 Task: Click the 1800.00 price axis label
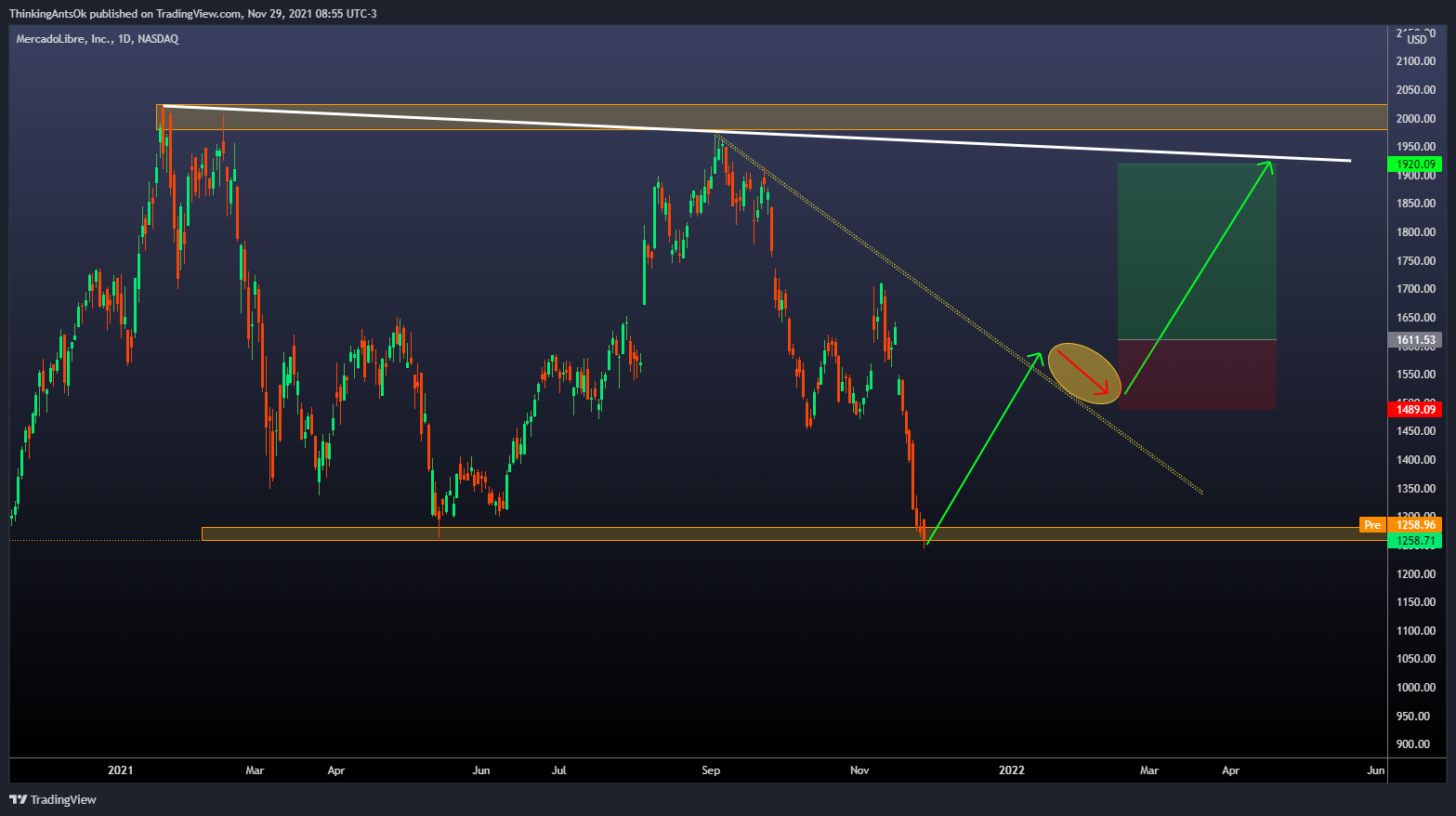coord(1416,232)
